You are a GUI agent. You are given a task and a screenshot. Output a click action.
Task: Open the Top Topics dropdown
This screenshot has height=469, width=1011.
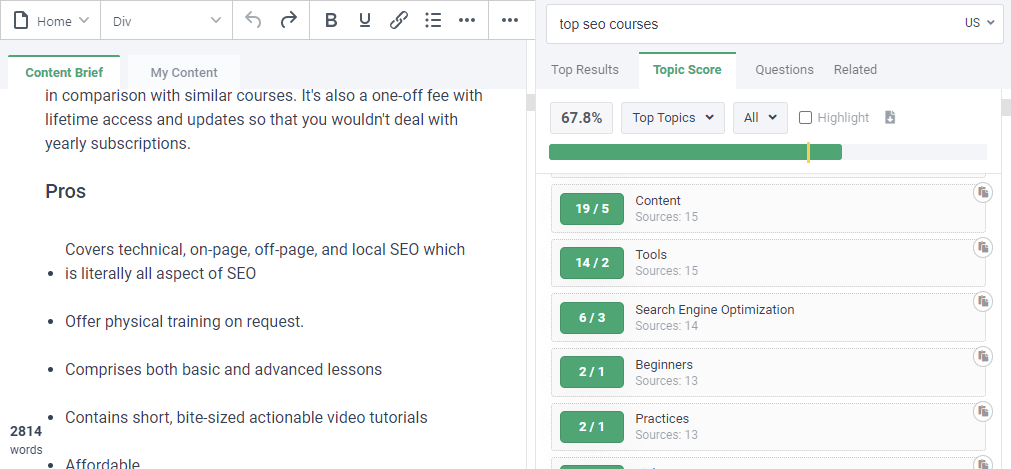point(672,118)
